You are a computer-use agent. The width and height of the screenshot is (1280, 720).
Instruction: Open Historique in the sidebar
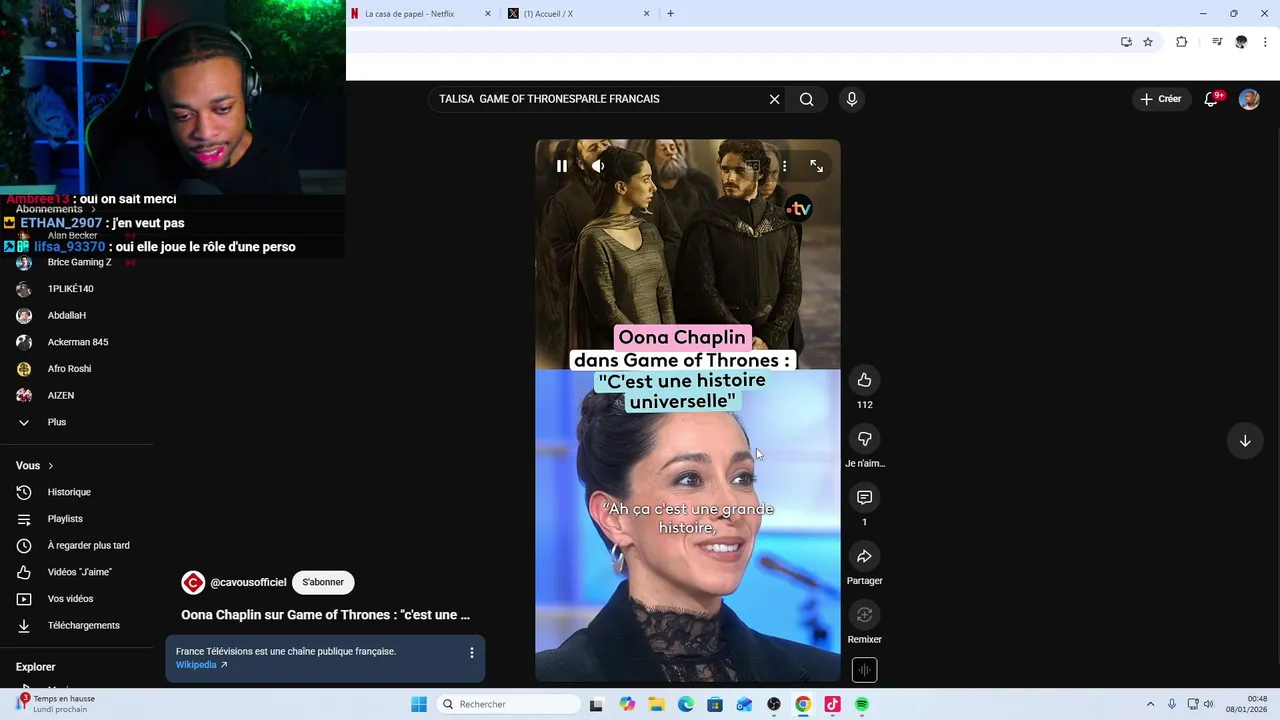tap(69, 492)
